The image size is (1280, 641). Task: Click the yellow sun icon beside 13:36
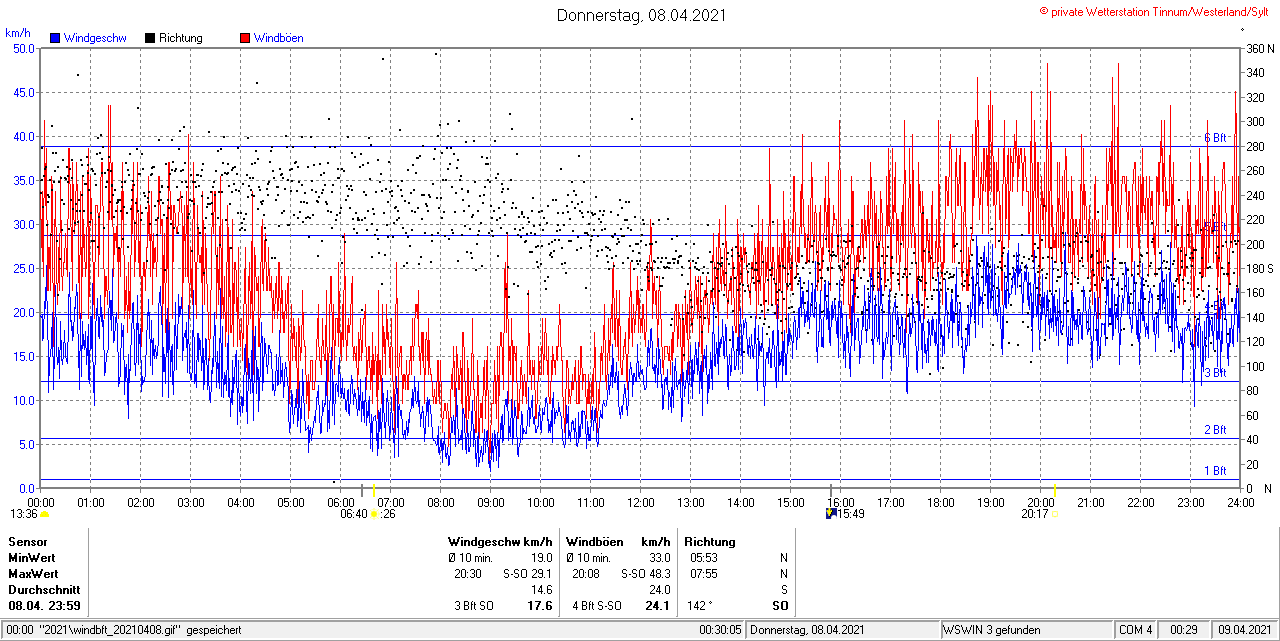[x=44, y=514]
